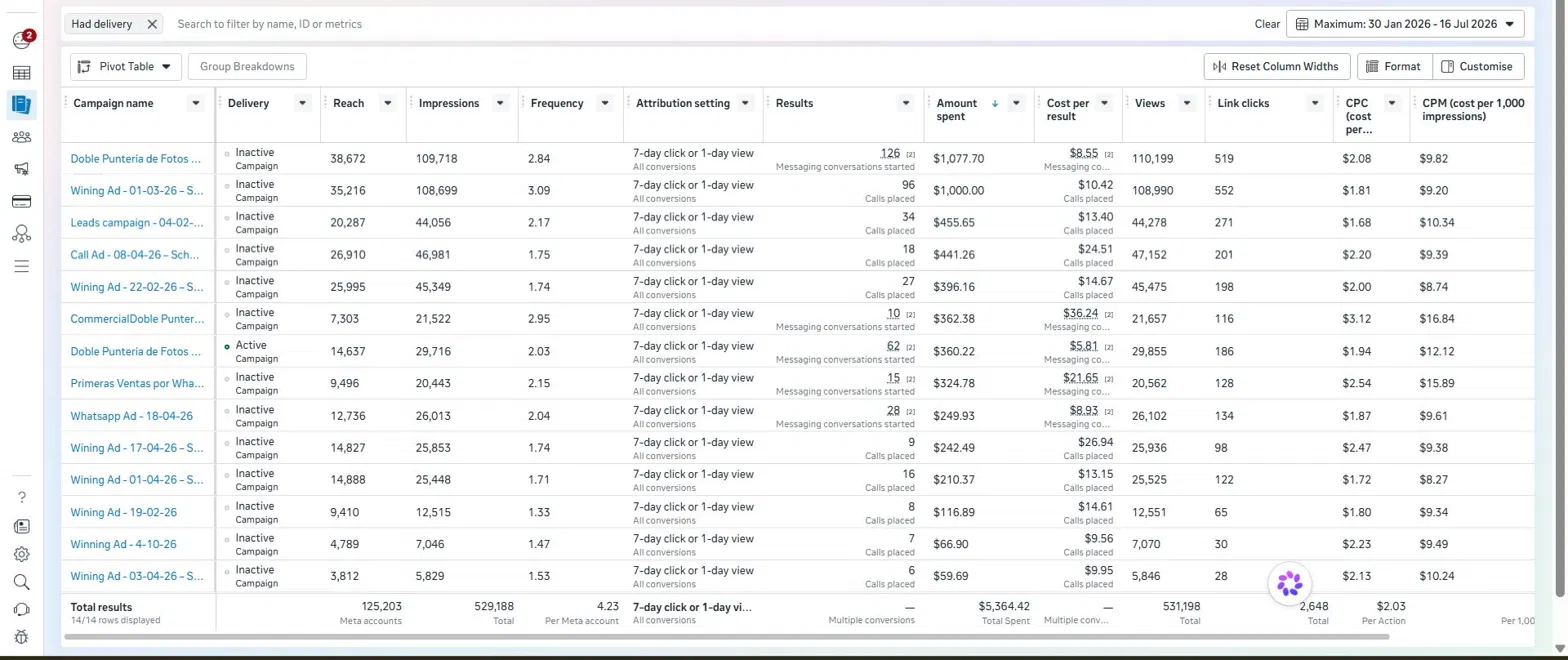Click the Delivery column handle dots
The height and width of the screenshot is (660, 1568).
pos(221,103)
